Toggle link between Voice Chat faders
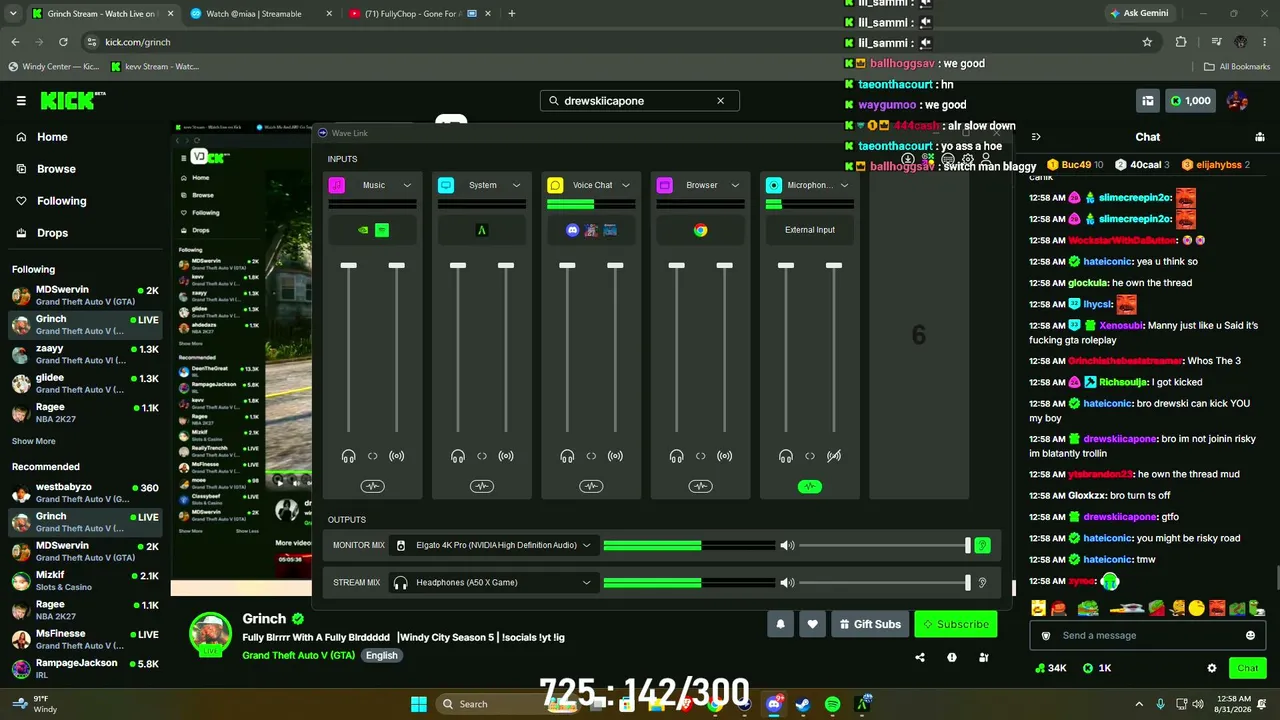Viewport: 1280px width, 720px height. [591, 456]
